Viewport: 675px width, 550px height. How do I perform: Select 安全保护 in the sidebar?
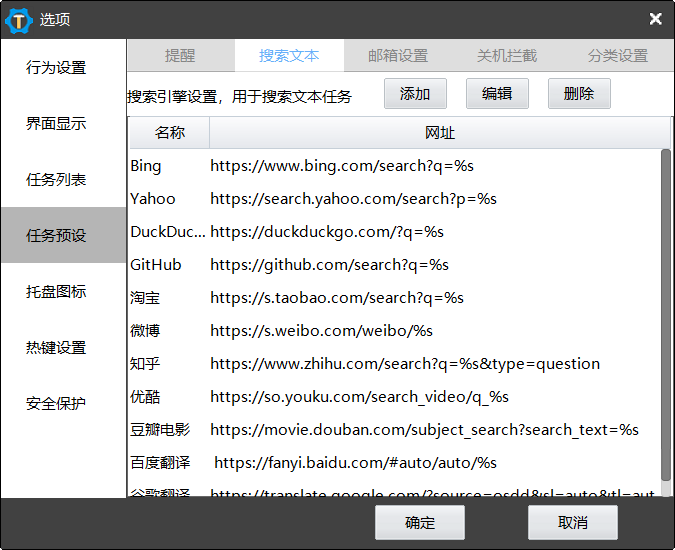[56, 404]
